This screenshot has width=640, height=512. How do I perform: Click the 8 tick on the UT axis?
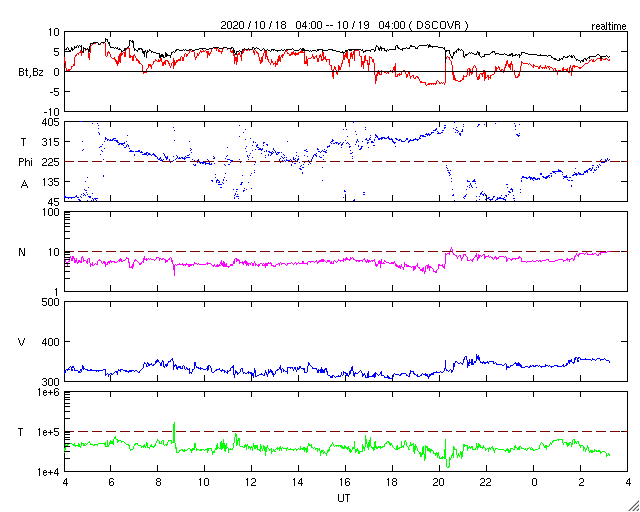pos(158,482)
